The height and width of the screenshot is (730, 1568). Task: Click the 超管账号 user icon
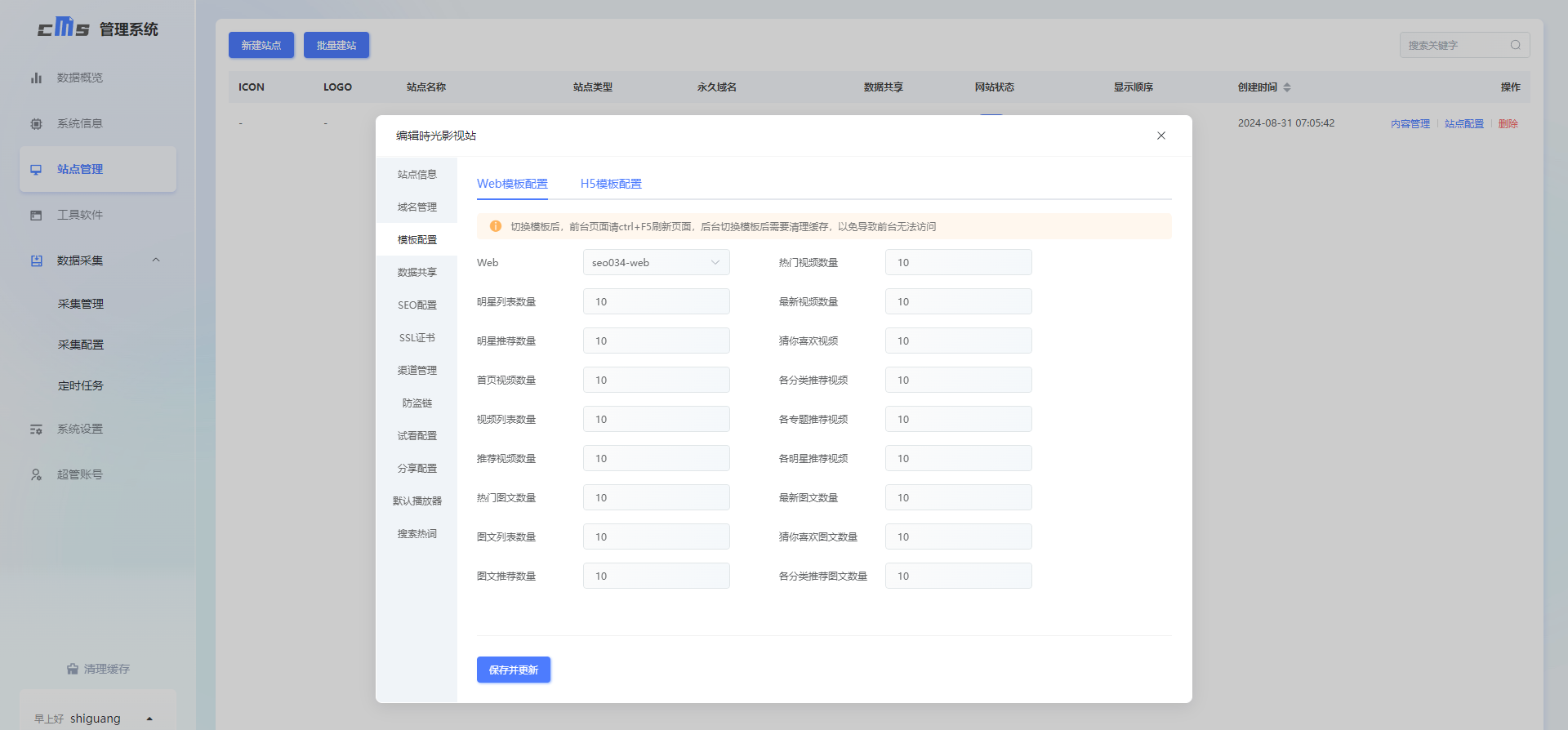coord(36,474)
